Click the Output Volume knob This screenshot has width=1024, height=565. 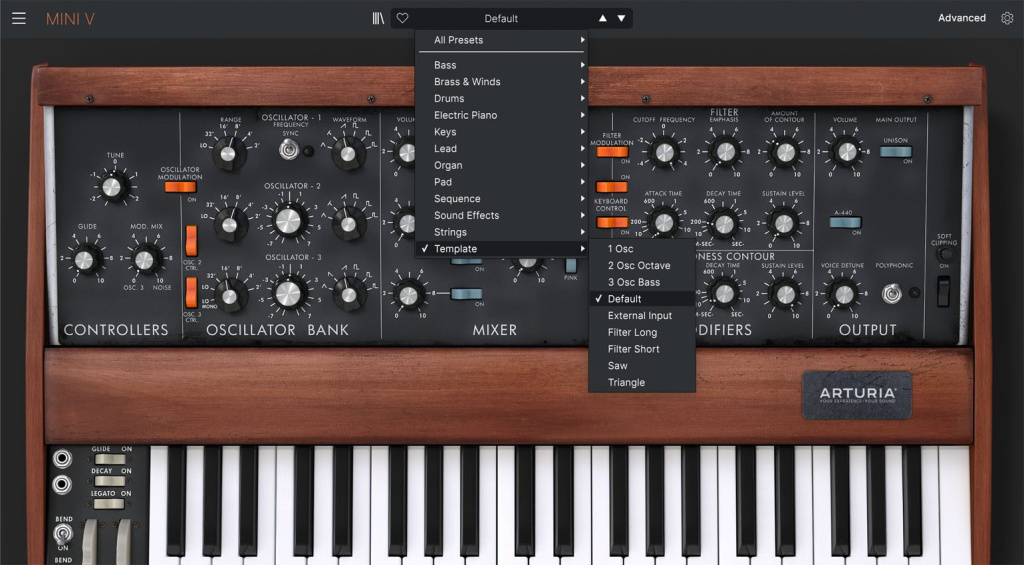(846, 152)
